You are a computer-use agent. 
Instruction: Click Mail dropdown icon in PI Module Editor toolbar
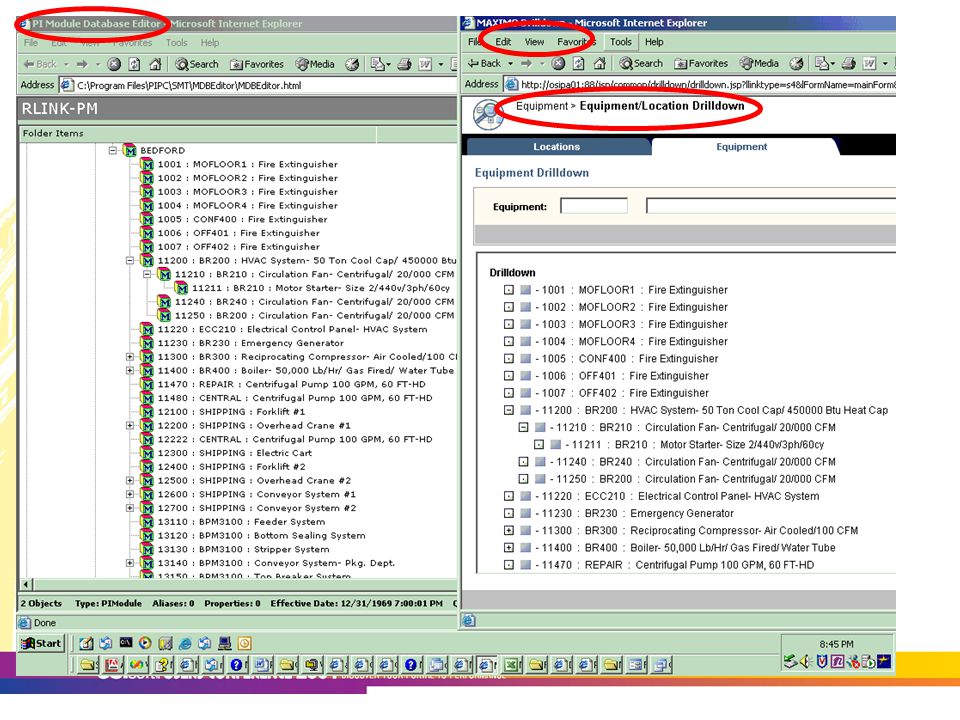(x=381, y=64)
